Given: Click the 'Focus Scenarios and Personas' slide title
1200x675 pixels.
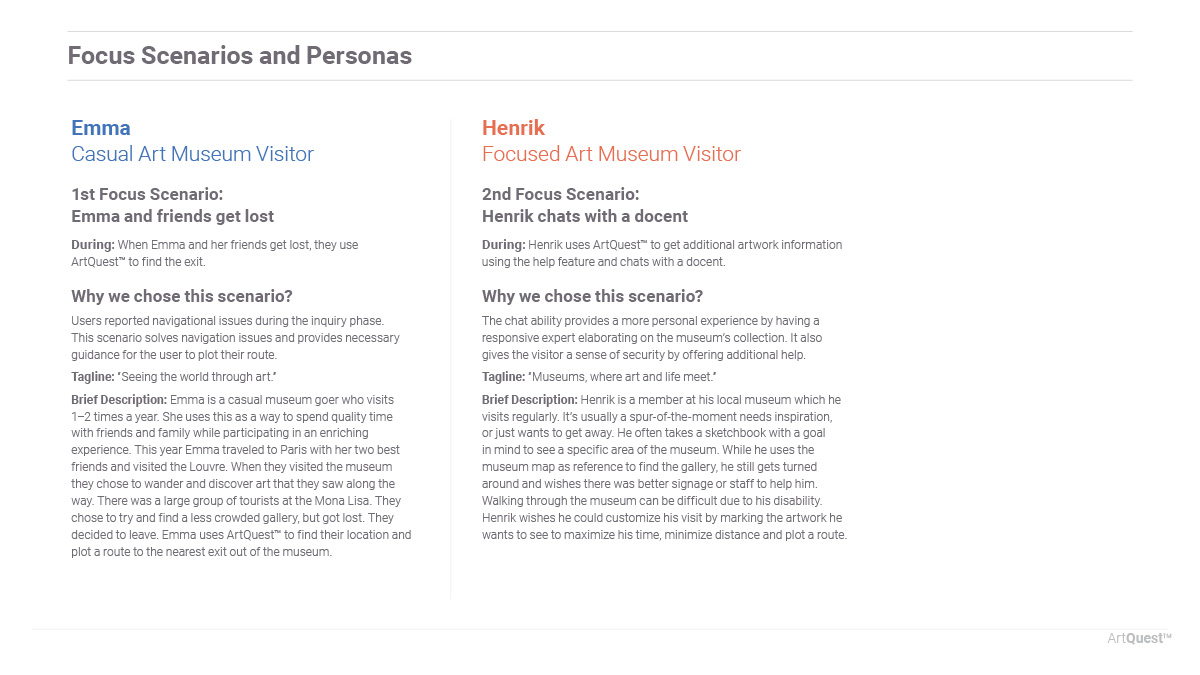Looking at the screenshot, I should (239, 56).
